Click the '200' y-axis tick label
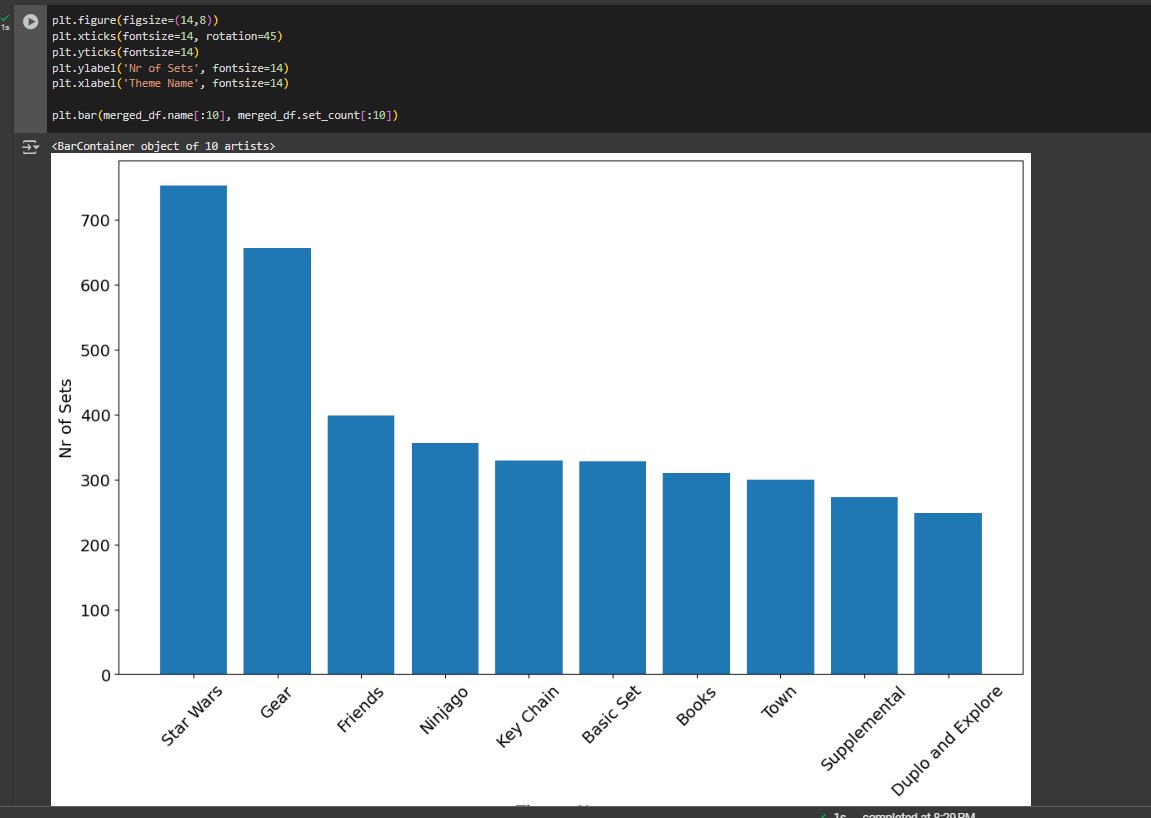1151x818 pixels. pos(95,546)
